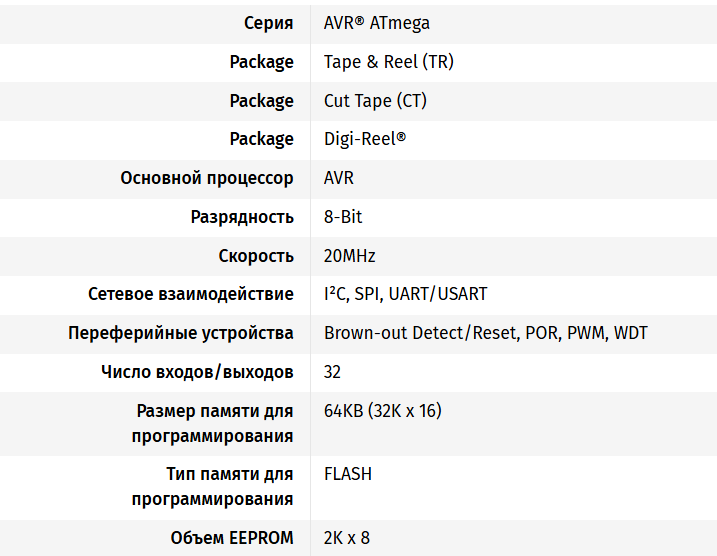Select the 'Cut Tape (CT)' value
This screenshot has width=717, height=556.
(375, 101)
